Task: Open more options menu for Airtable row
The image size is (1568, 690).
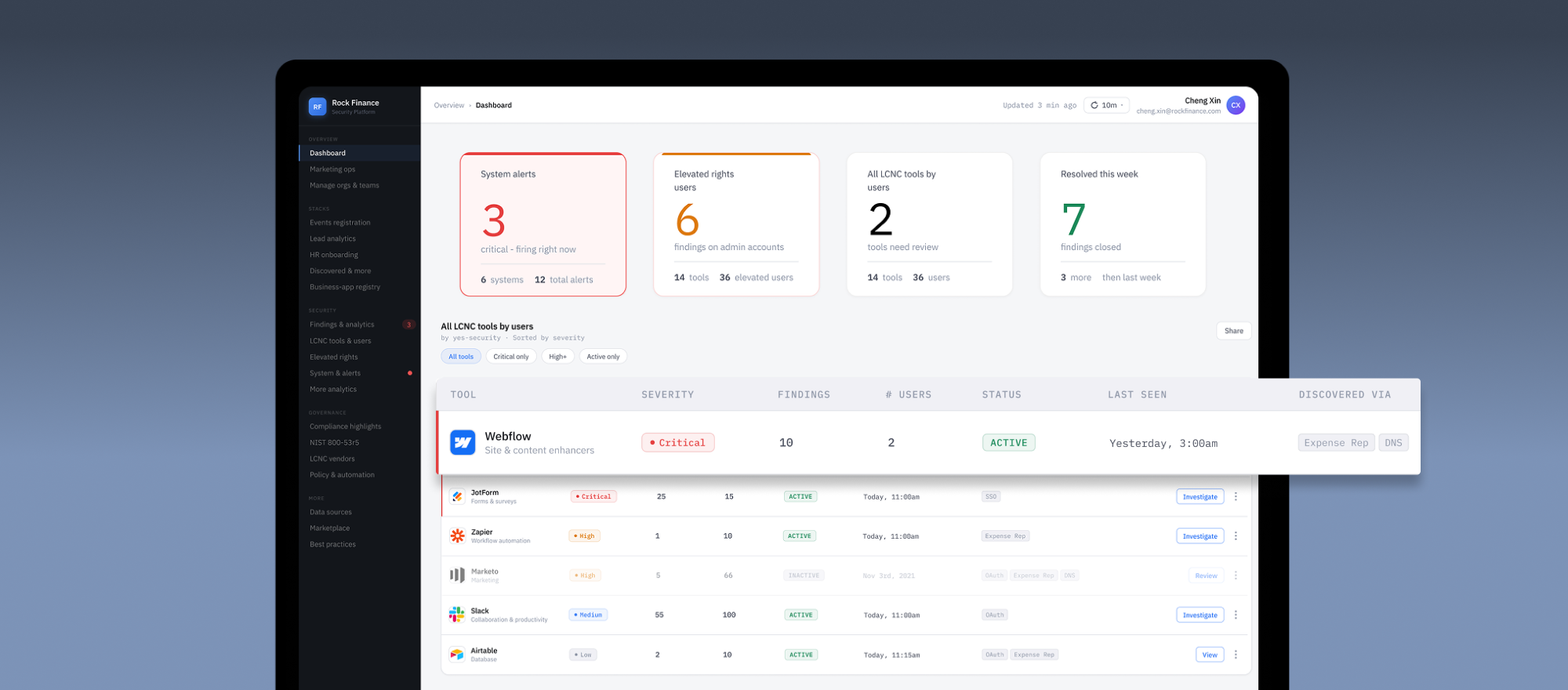Action: pos(1236,655)
